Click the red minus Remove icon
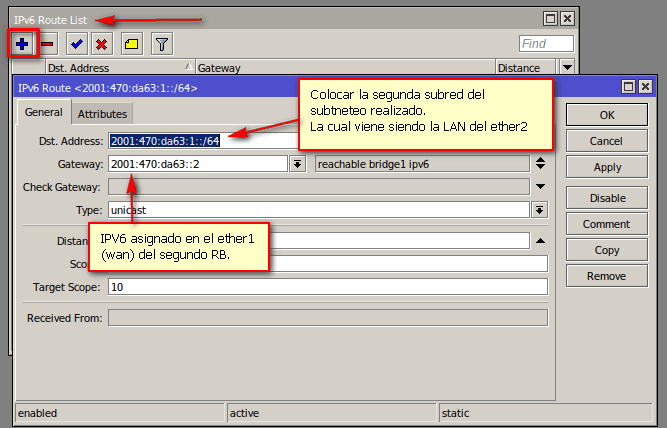This screenshot has height=428, width=667. coord(48,43)
